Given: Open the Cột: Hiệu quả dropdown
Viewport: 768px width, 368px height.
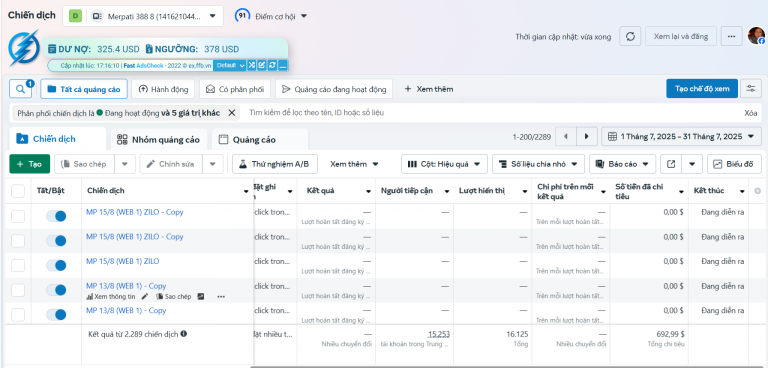Looking at the screenshot, I should tap(444, 164).
